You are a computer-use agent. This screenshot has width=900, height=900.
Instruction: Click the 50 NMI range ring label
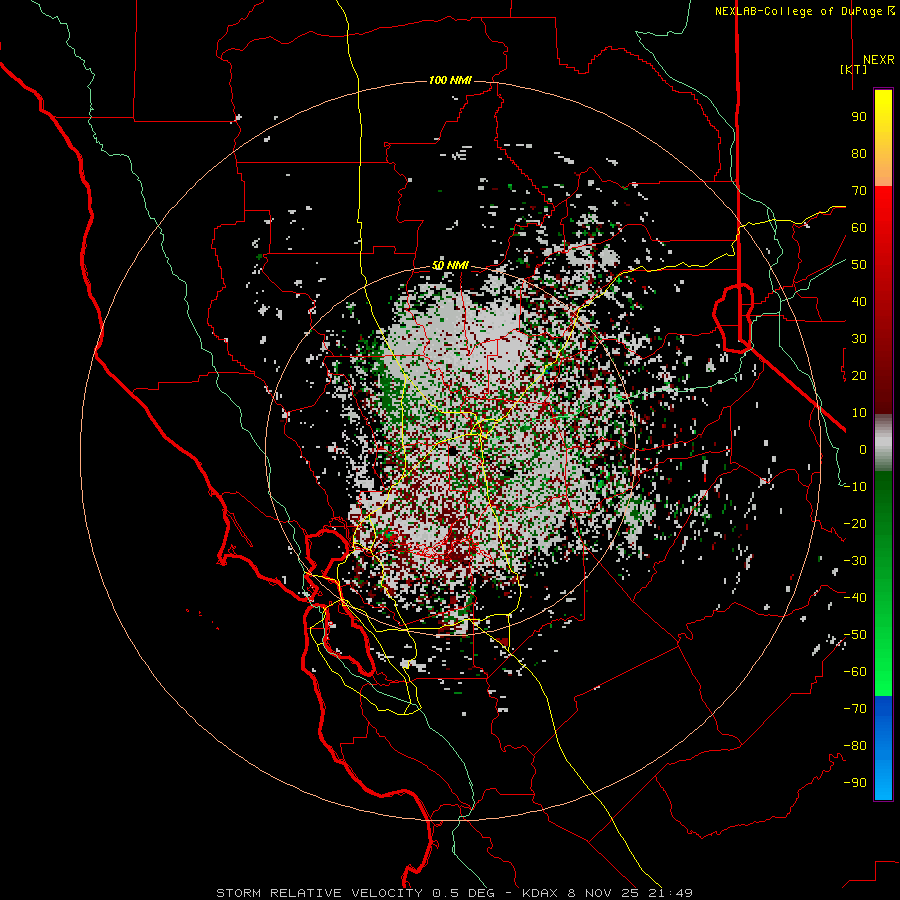(450, 265)
